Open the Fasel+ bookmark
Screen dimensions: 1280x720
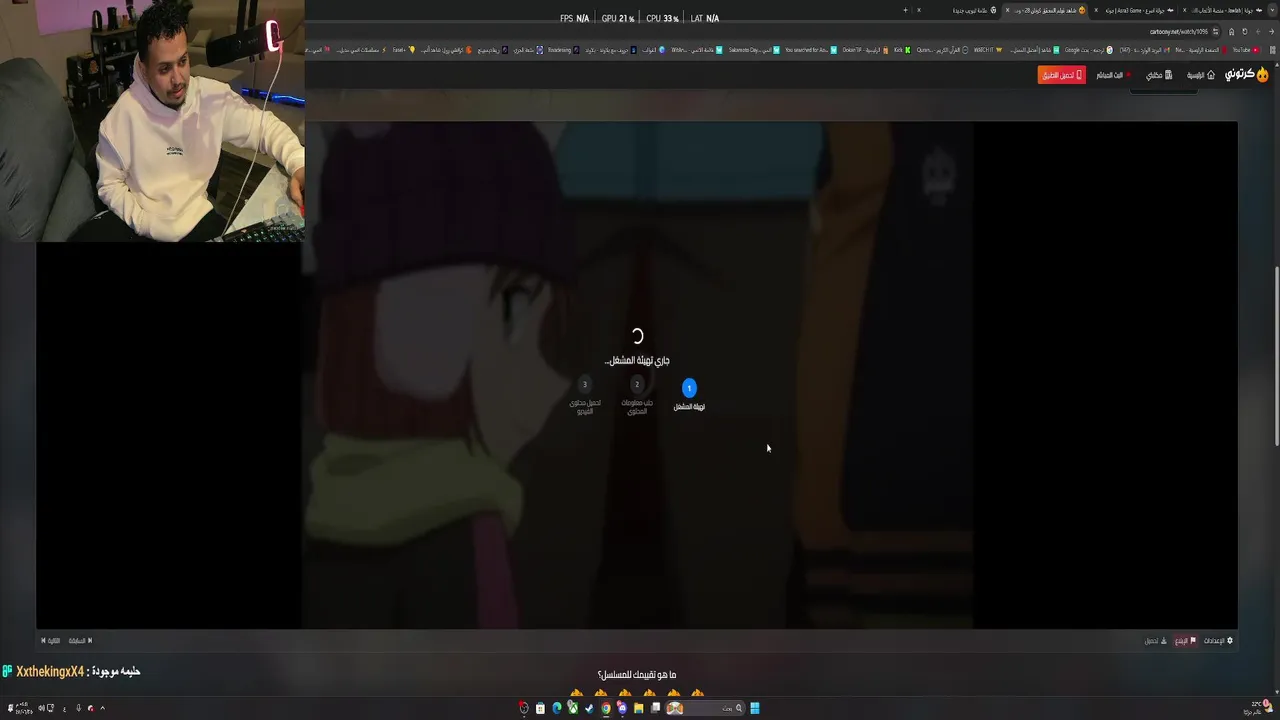coord(403,50)
